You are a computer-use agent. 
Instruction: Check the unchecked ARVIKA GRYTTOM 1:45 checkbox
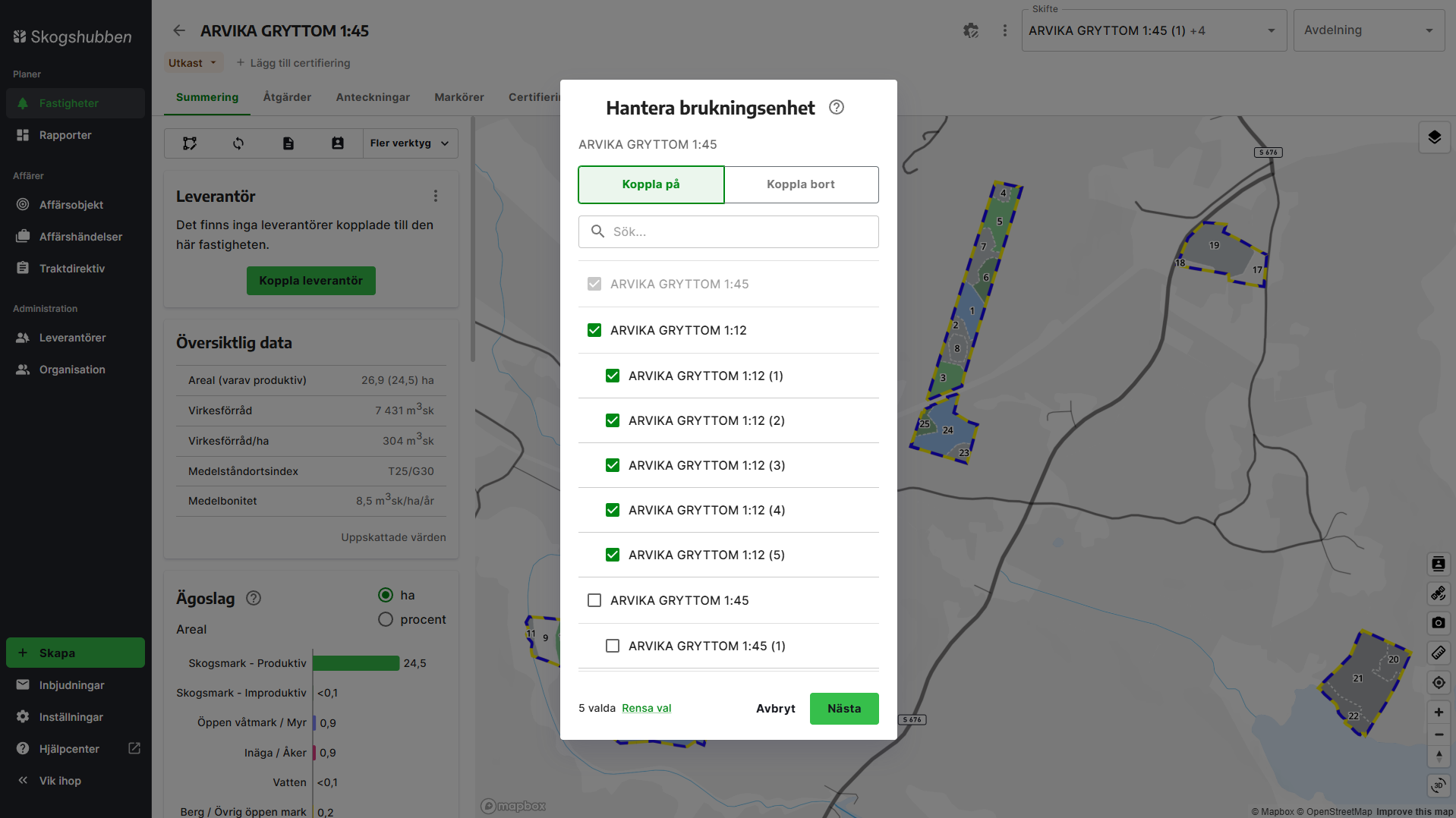click(x=594, y=601)
